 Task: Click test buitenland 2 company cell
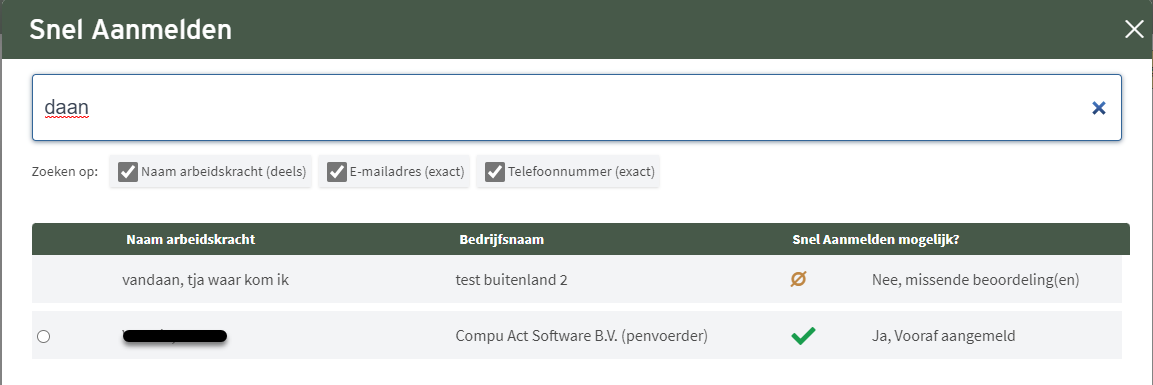pos(512,279)
